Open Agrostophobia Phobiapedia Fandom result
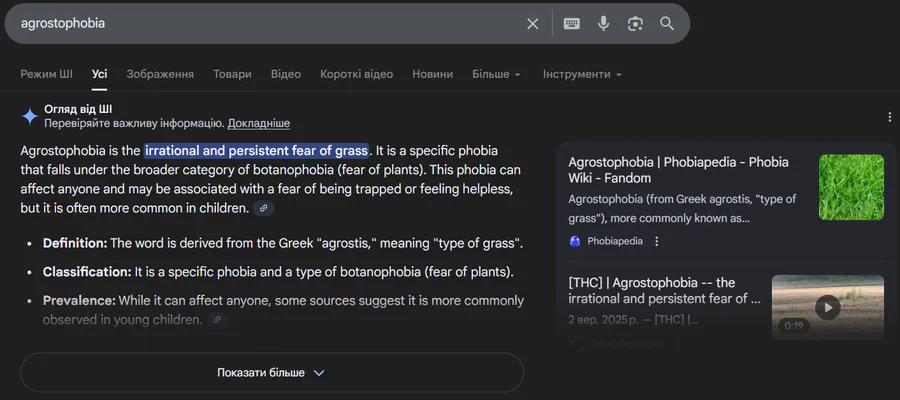The image size is (900, 400). click(678, 170)
